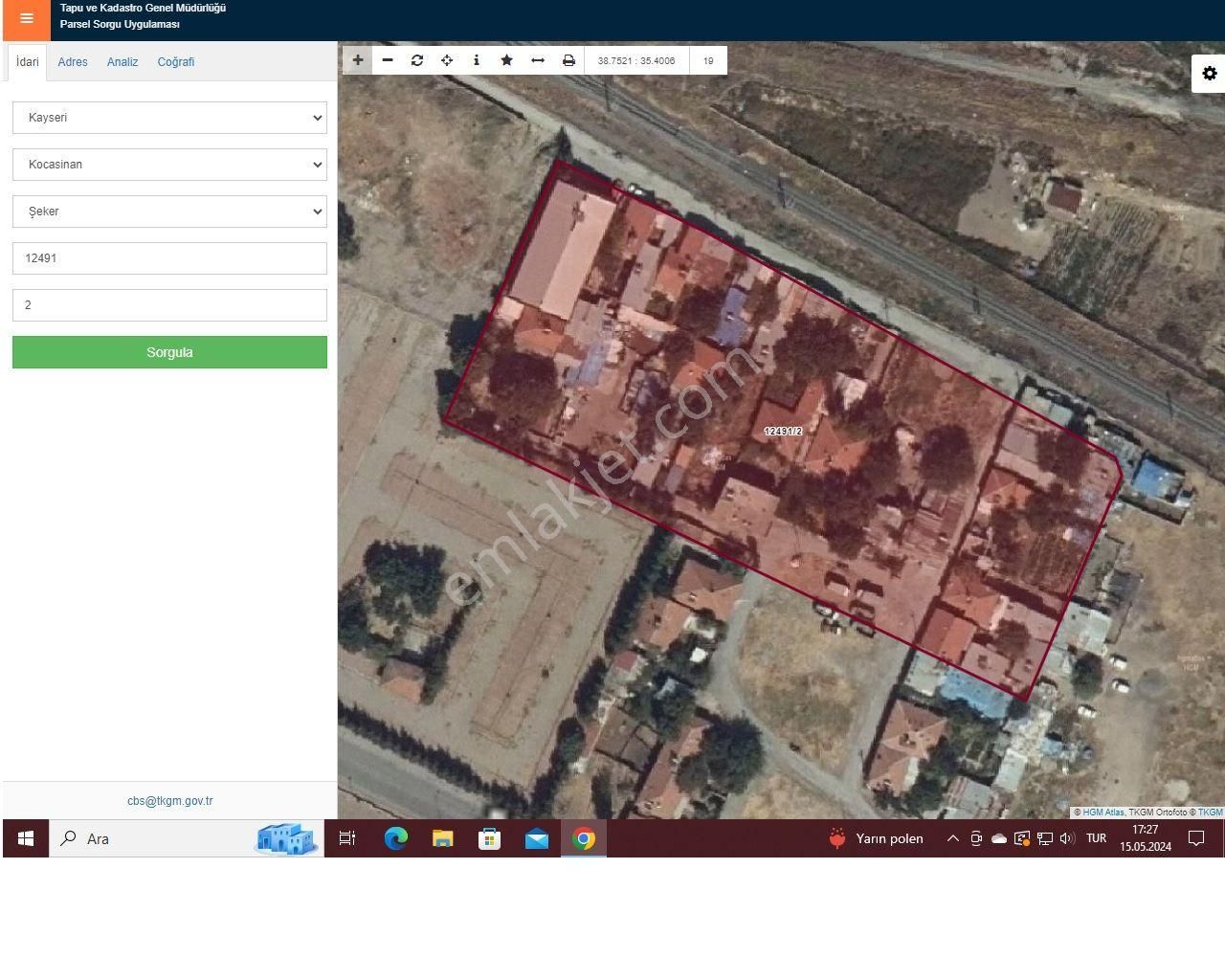The image size is (1225, 980).
Task: Print the map via printer icon
Action: [568, 60]
